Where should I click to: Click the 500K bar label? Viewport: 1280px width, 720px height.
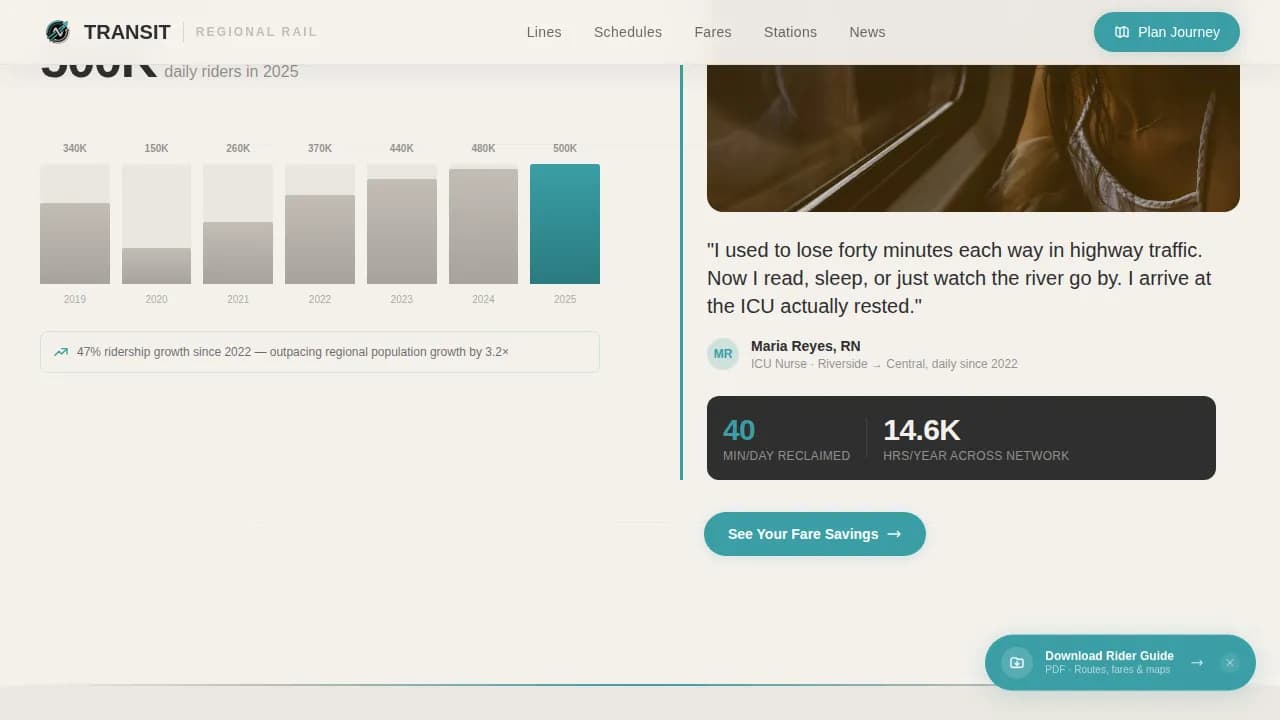565,148
